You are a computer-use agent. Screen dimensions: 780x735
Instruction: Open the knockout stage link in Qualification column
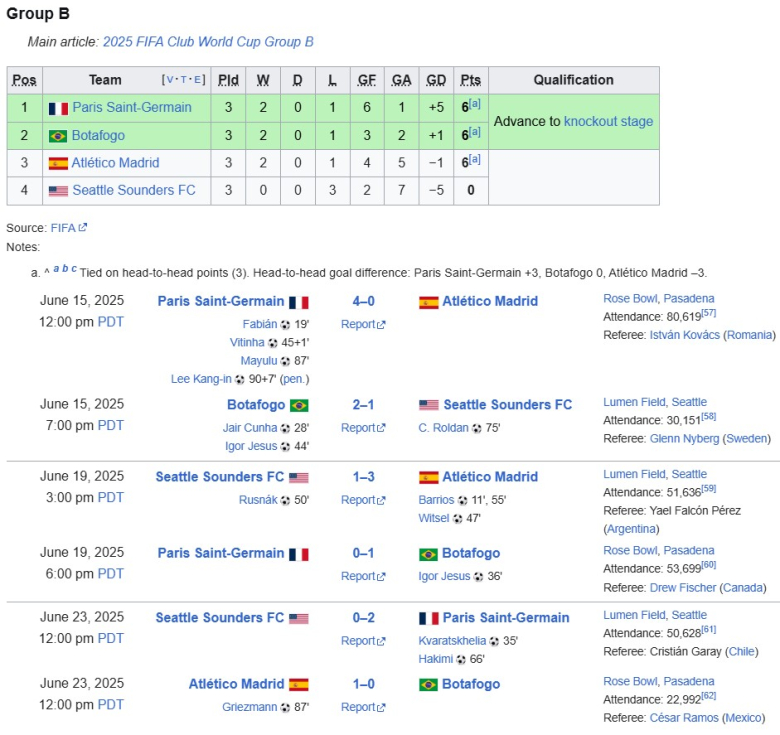pos(608,121)
